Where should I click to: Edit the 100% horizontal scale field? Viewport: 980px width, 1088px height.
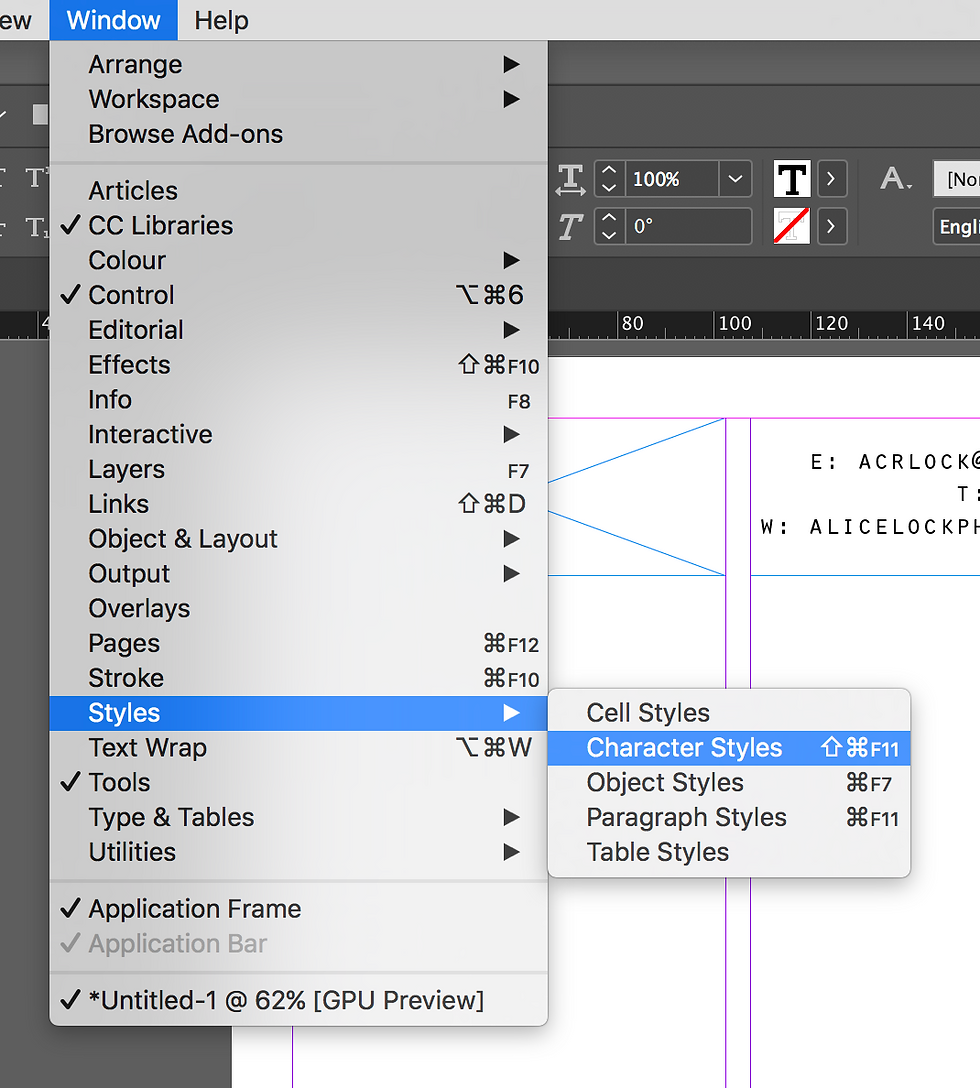click(672, 179)
